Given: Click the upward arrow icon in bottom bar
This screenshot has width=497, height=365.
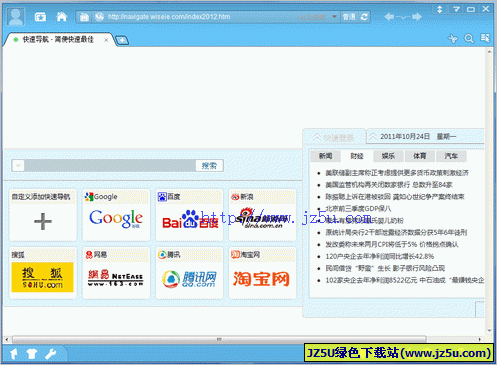Looking at the screenshot, I should click(14, 354).
